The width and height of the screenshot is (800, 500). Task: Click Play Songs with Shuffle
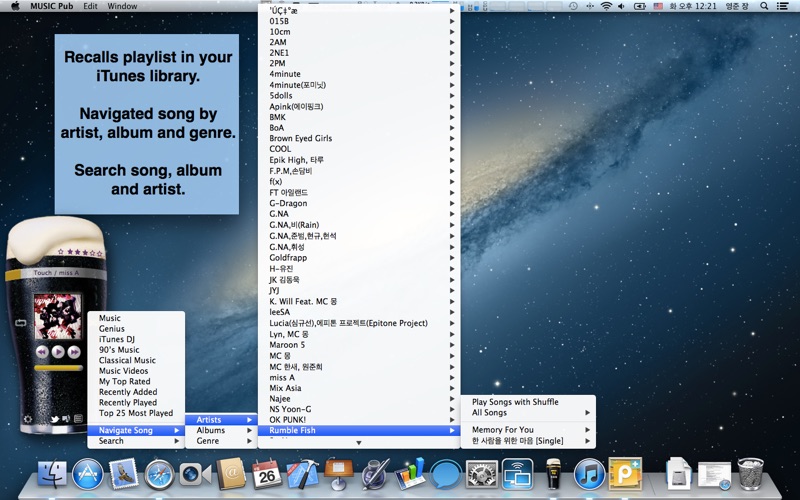click(528, 402)
